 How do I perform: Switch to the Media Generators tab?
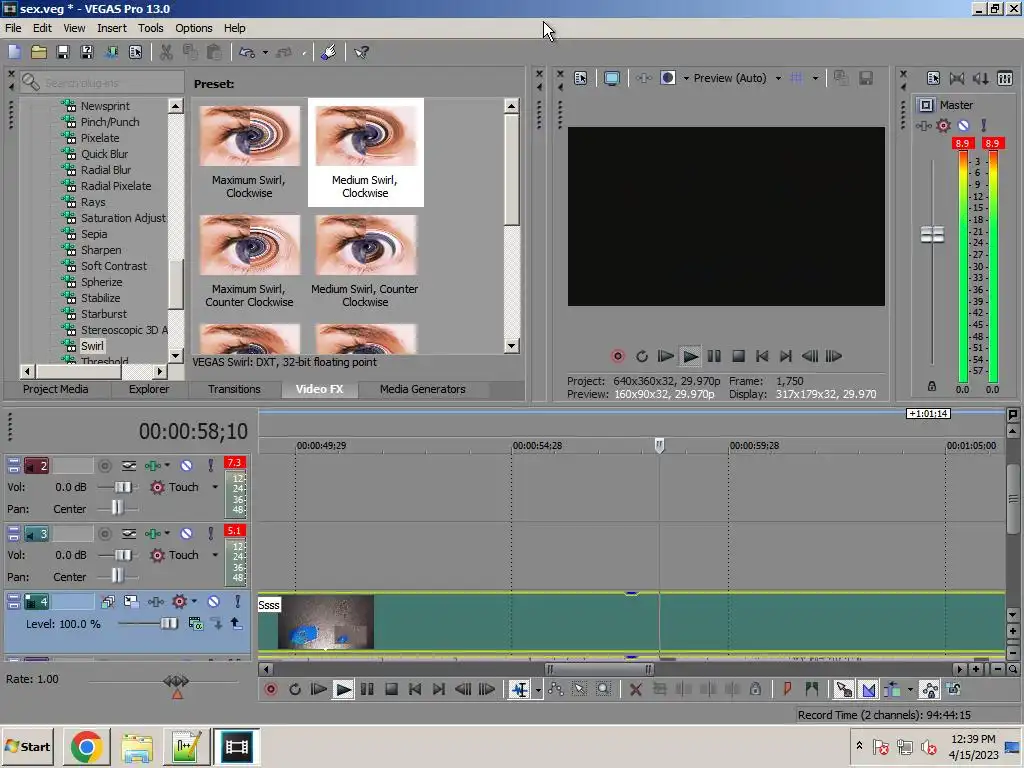coord(423,389)
